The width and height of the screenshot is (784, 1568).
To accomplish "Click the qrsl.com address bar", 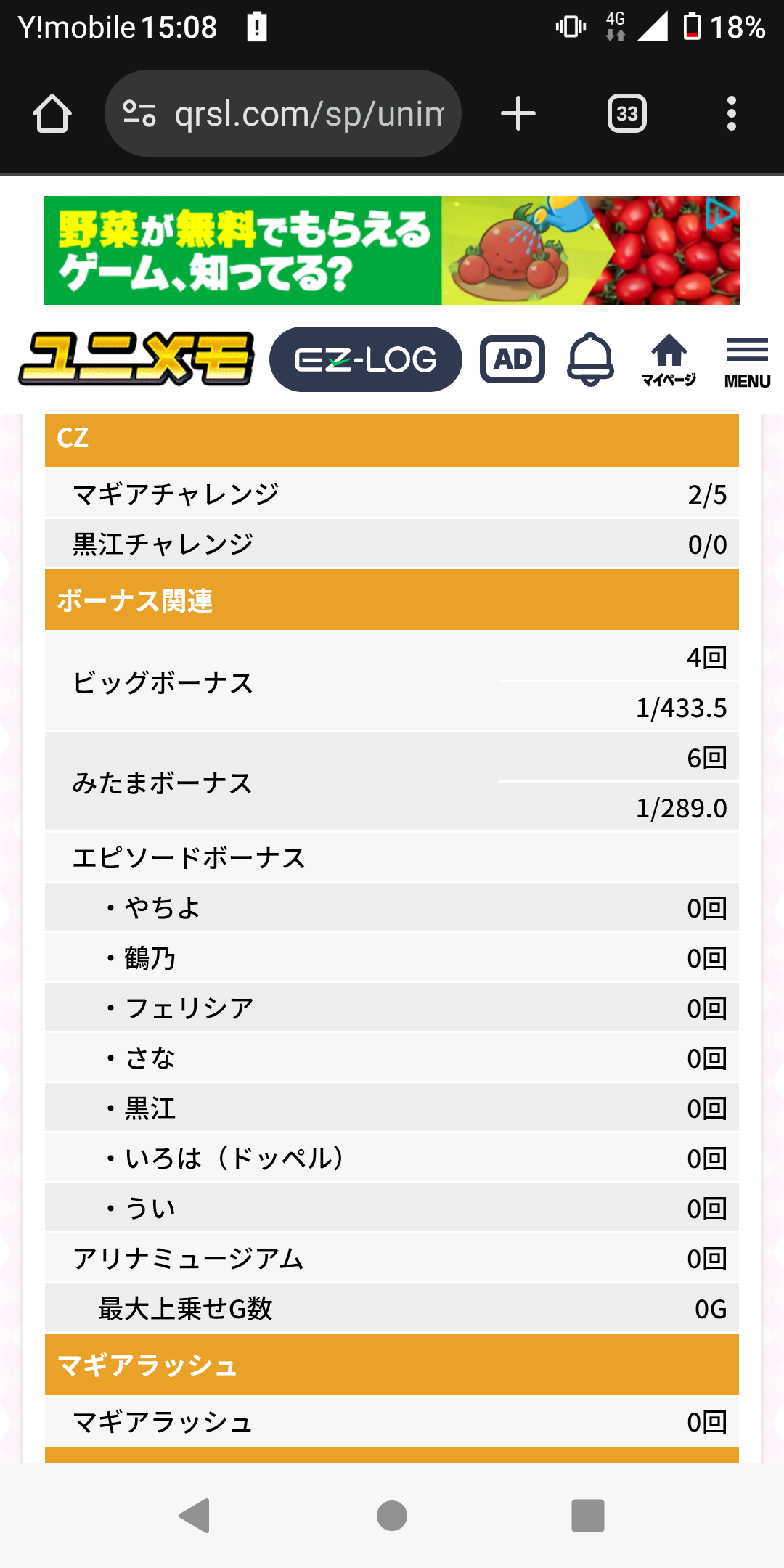I will (309, 114).
